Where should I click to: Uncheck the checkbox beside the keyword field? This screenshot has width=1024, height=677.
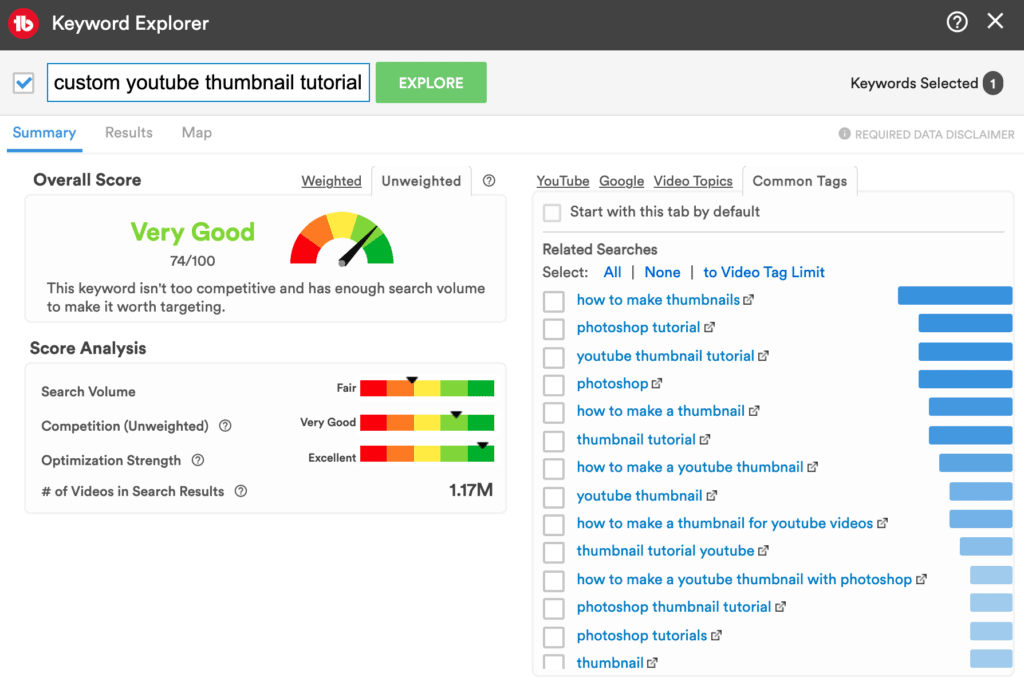(24, 83)
